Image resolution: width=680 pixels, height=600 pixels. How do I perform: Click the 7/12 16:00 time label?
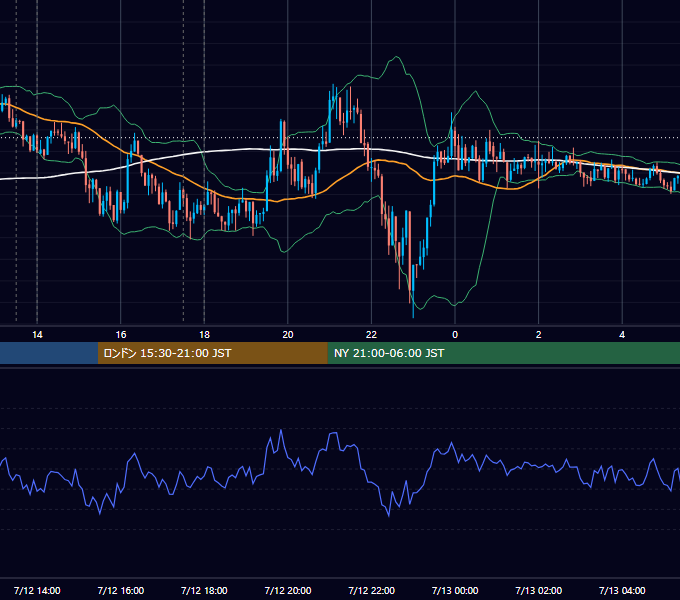pyautogui.click(x=121, y=590)
